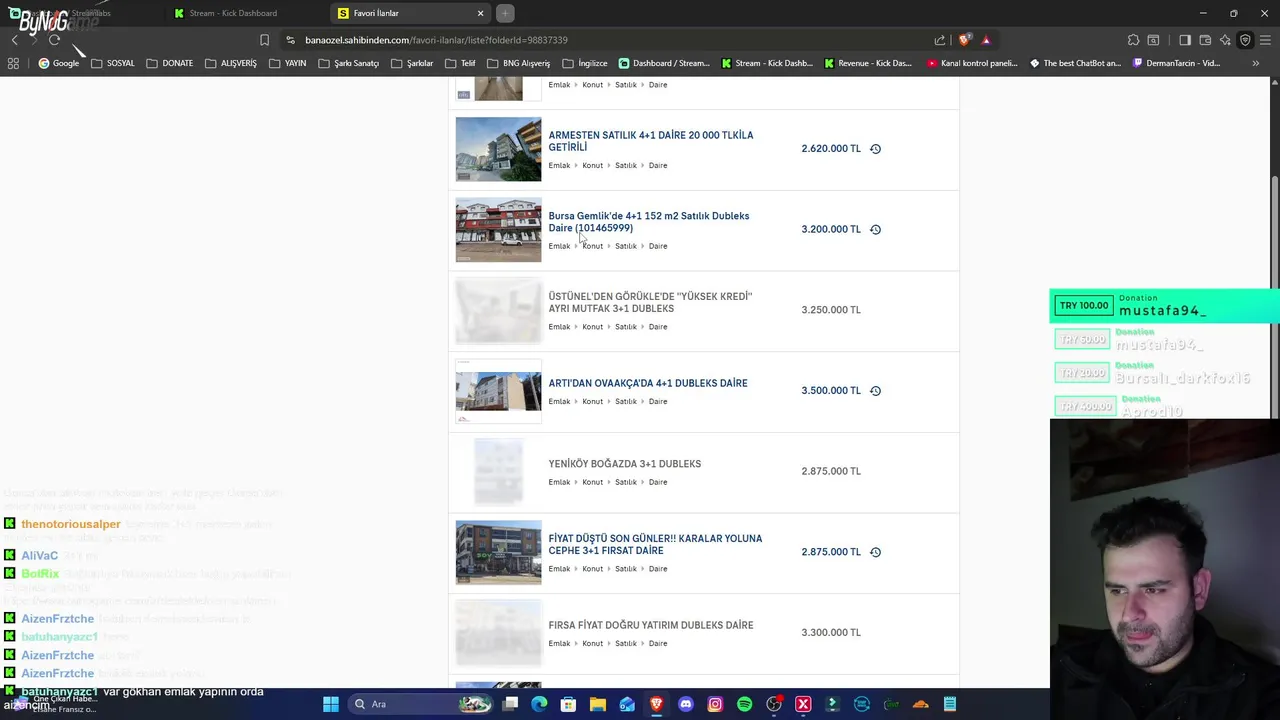Open the Windows Start menu
1280x720 pixels.
pos(331,704)
